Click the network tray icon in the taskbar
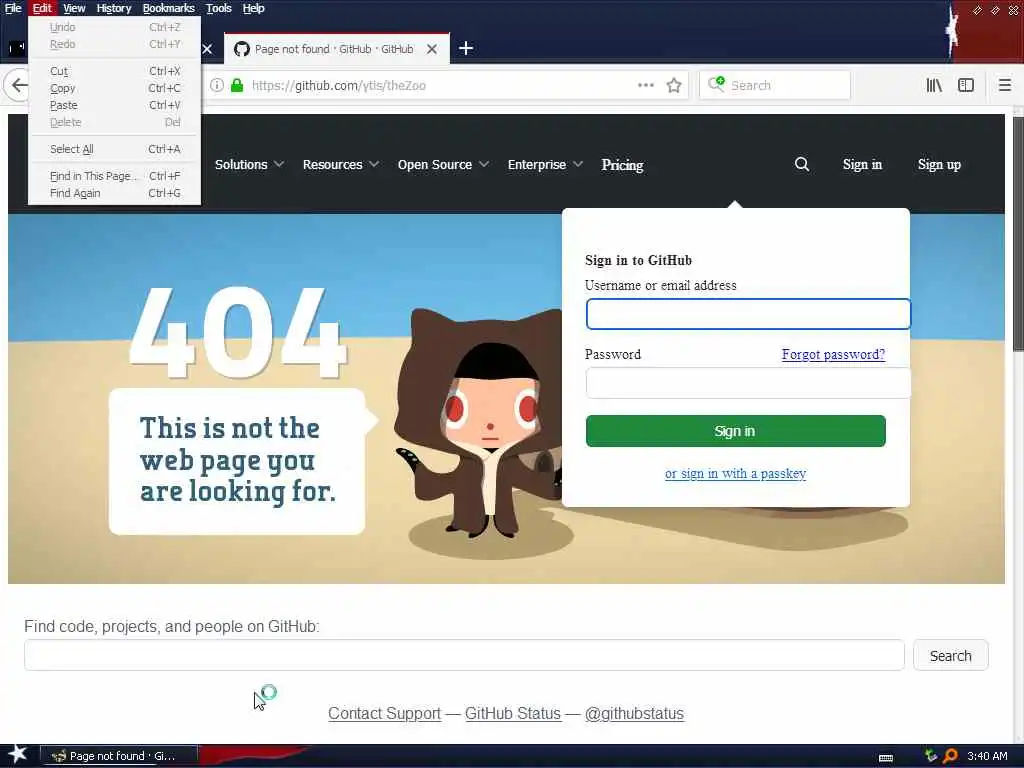Viewport: 1024px width, 768px height. 931,756
